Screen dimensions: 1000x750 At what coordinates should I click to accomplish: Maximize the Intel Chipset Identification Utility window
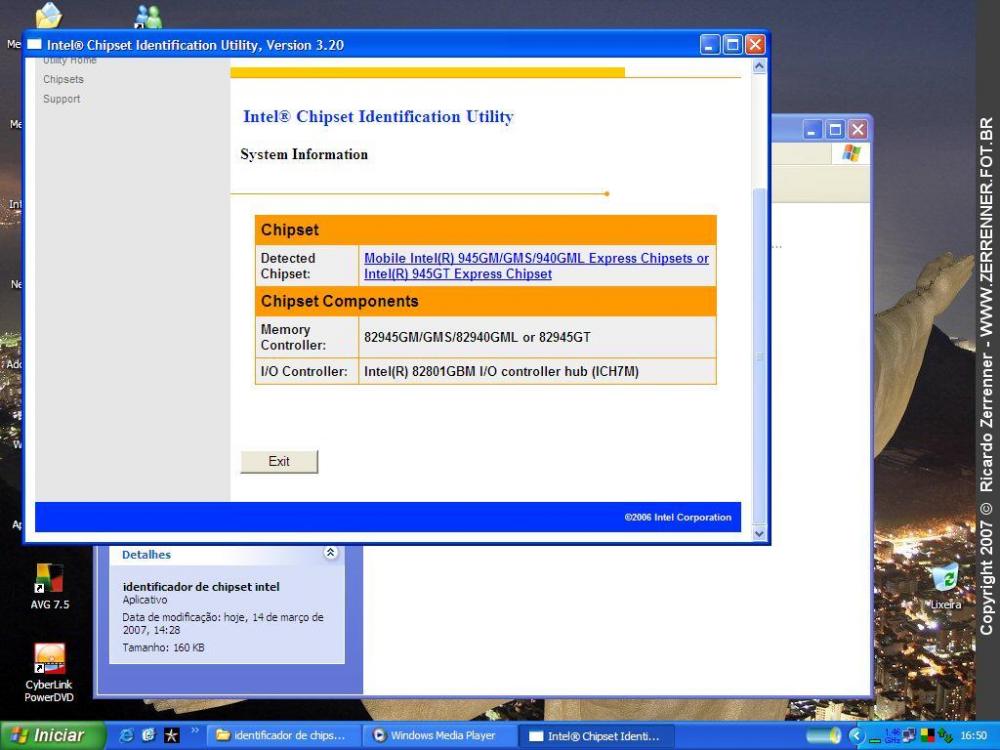732,45
